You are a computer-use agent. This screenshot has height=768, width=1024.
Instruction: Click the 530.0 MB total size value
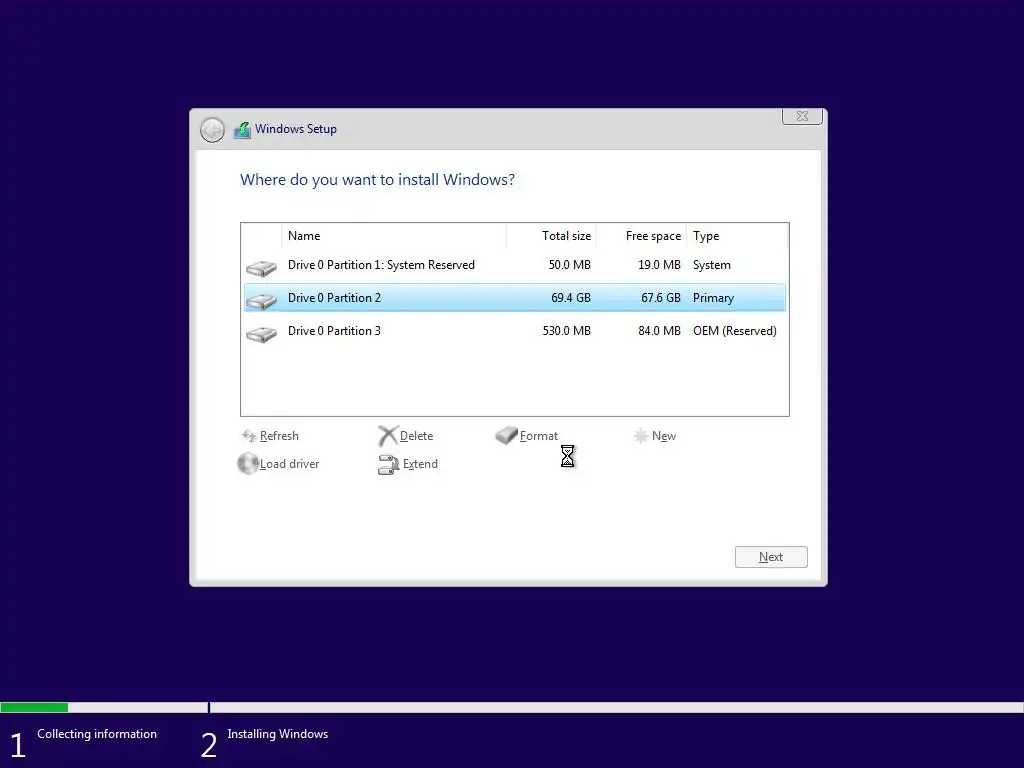pyautogui.click(x=566, y=330)
